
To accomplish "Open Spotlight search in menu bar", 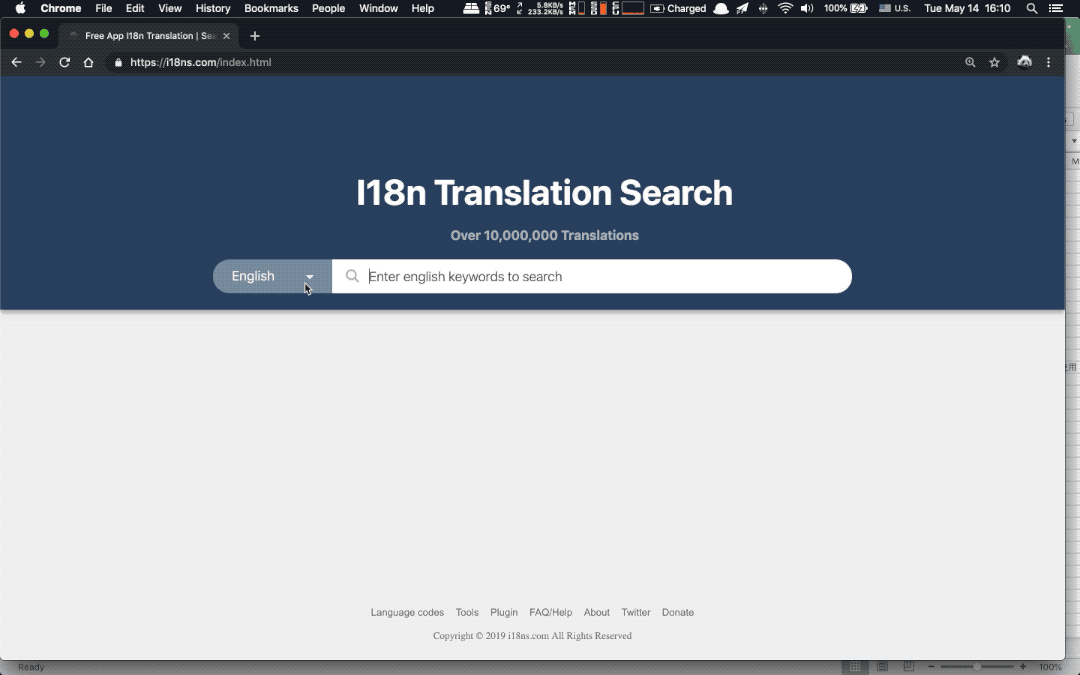I will click(x=1032, y=8).
